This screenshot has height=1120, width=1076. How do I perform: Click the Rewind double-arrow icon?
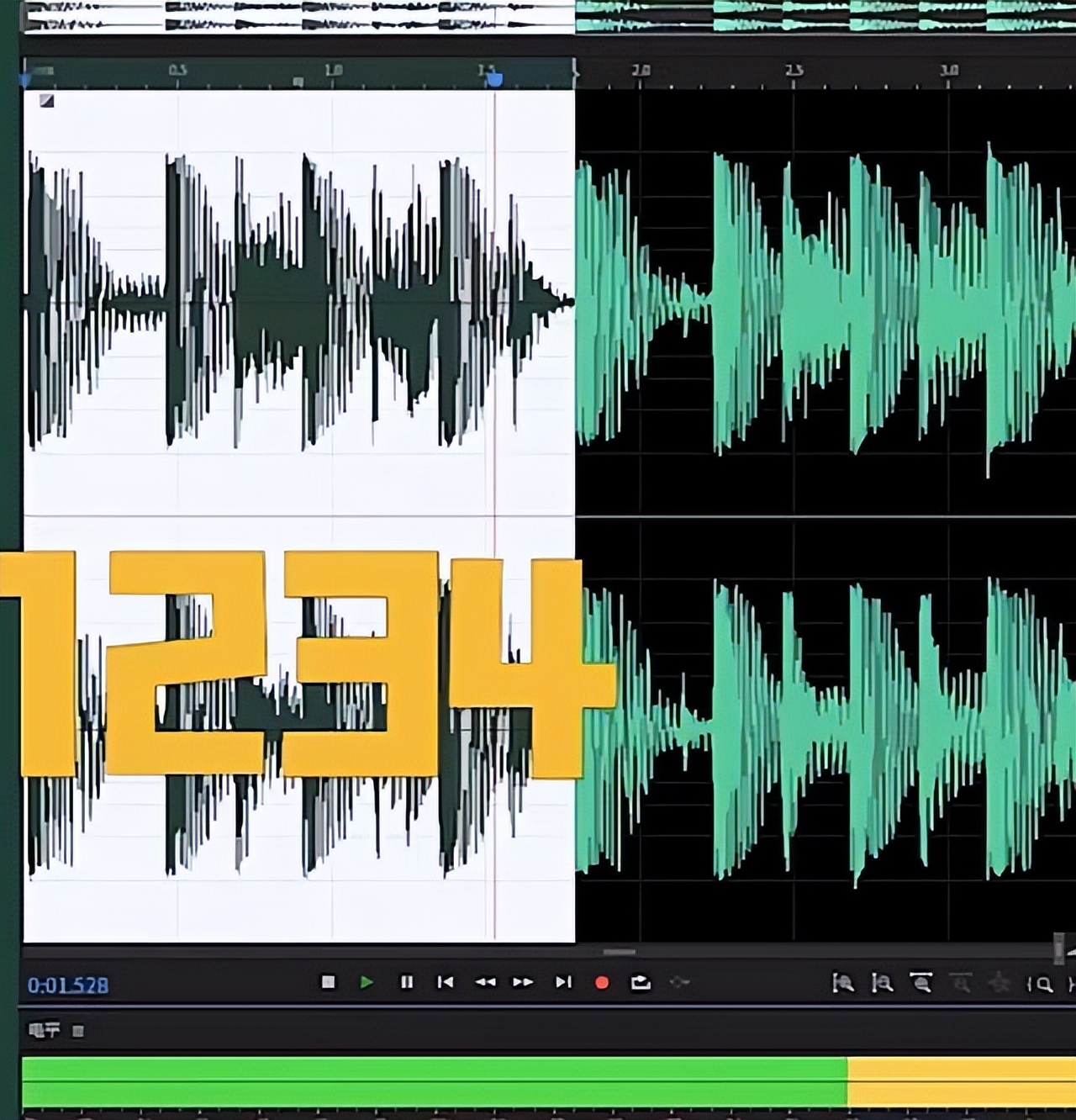pyautogui.click(x=485, y=982)
